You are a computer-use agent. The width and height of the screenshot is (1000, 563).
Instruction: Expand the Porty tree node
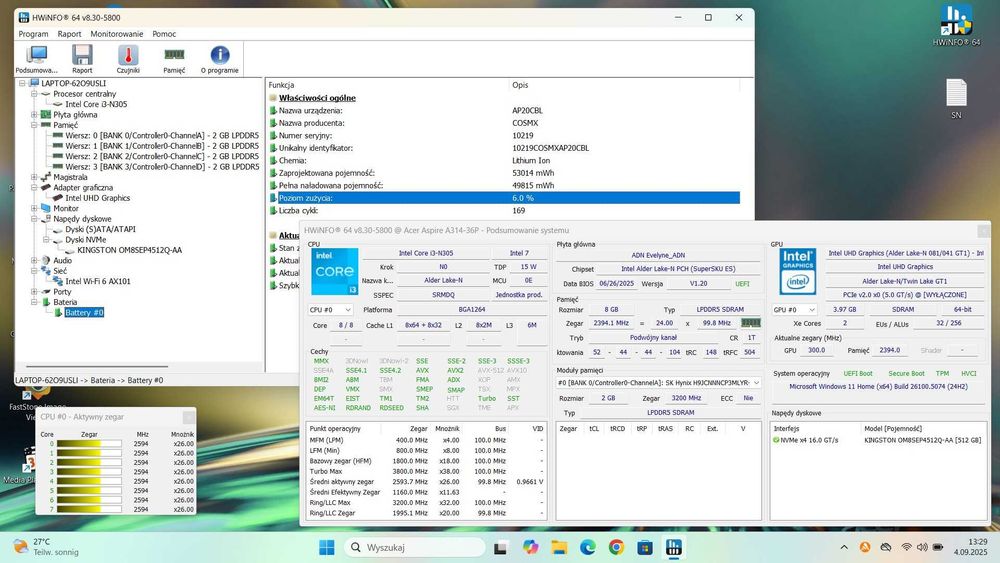(34, 291)
